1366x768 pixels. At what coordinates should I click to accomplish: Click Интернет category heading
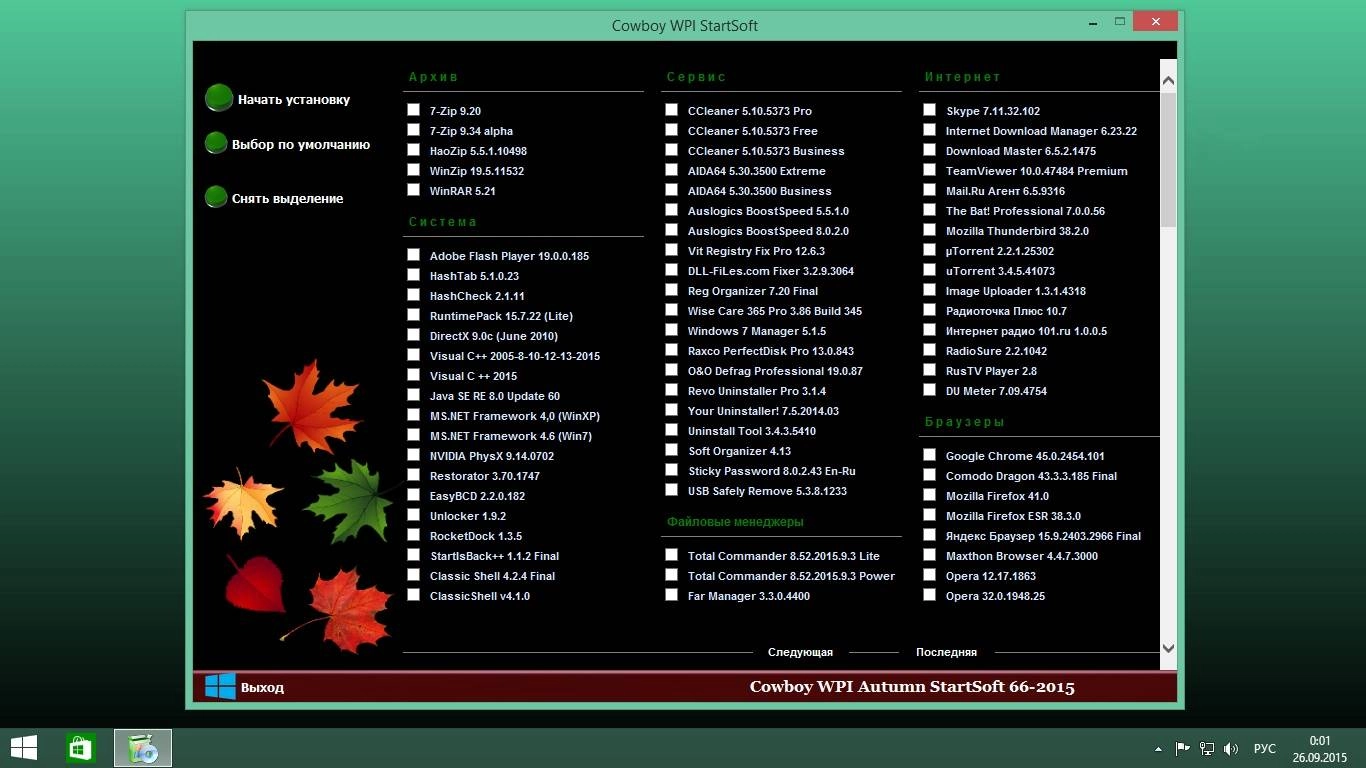tap(962, 77)
